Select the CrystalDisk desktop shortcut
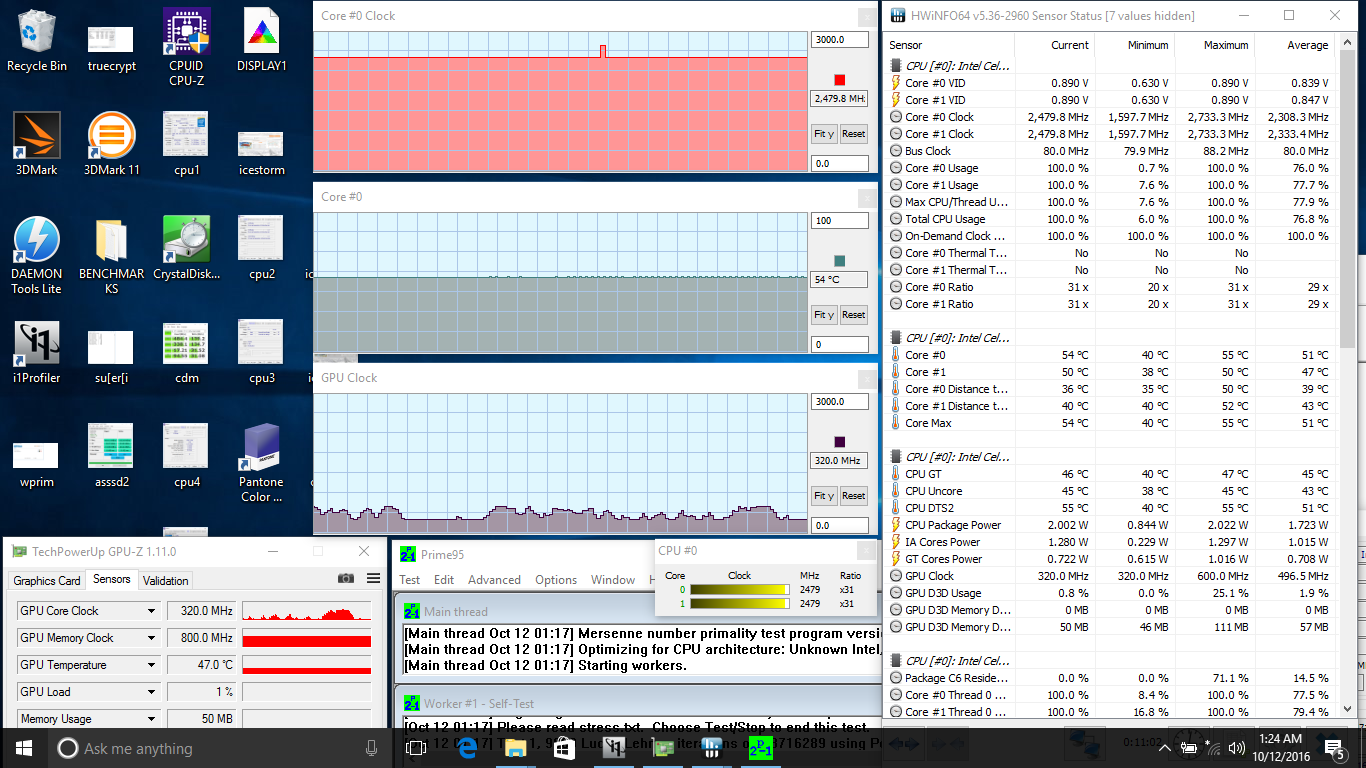 coord(186,248)
